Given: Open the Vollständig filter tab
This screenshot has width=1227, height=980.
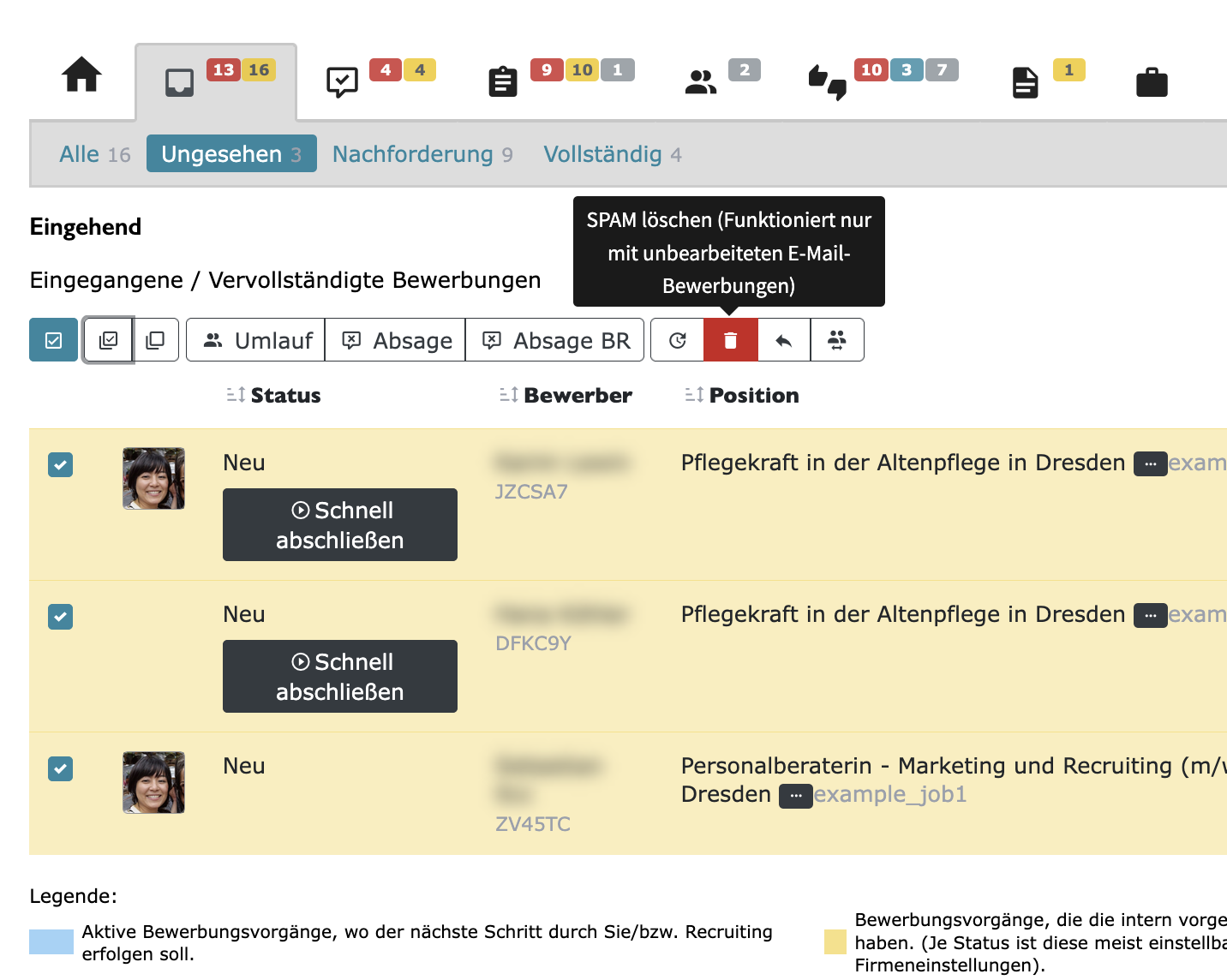Looking at the screenshot, I should (x=602, y=154).
